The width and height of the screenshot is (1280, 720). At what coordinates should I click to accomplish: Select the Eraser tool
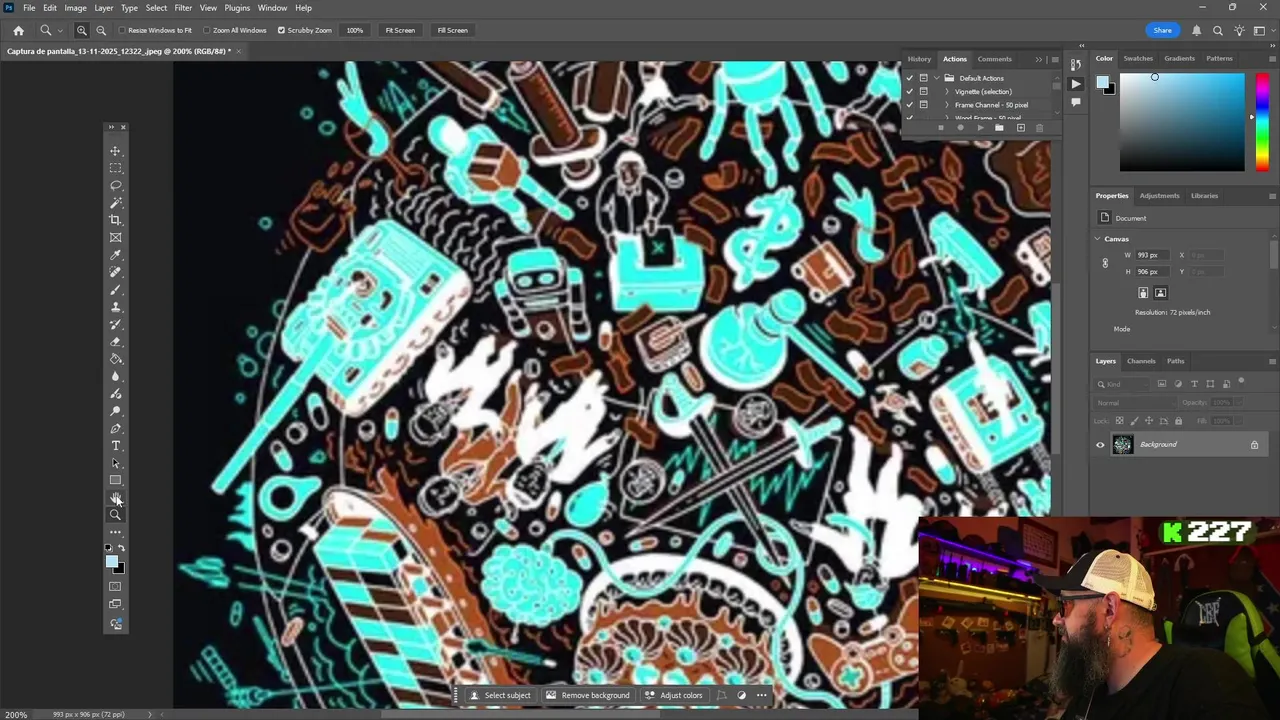[115, 341]
